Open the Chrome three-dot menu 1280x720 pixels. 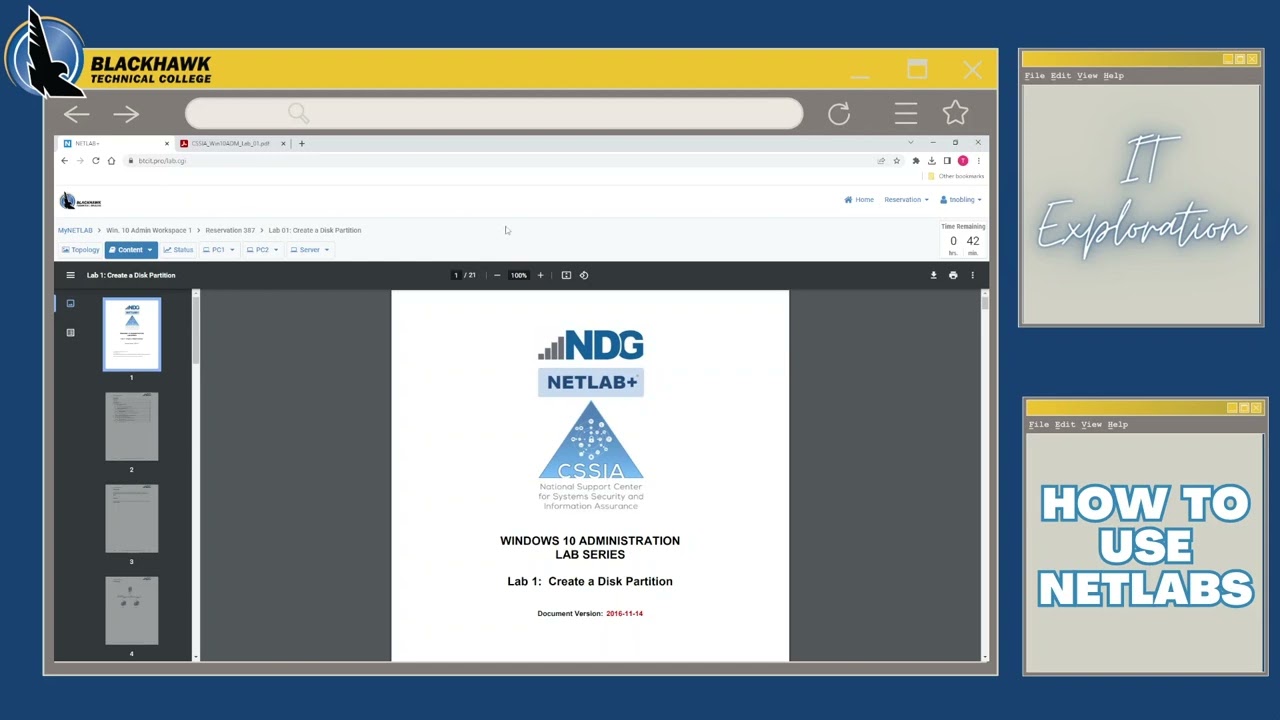coord(978,161)
